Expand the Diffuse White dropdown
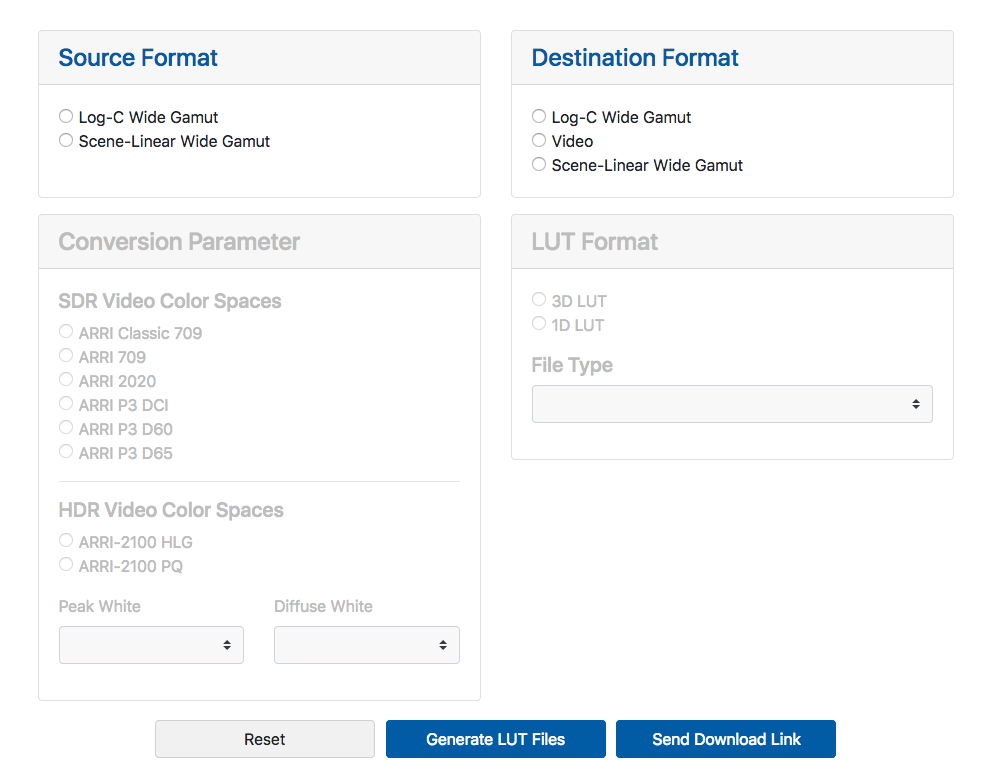 (366, 645)
